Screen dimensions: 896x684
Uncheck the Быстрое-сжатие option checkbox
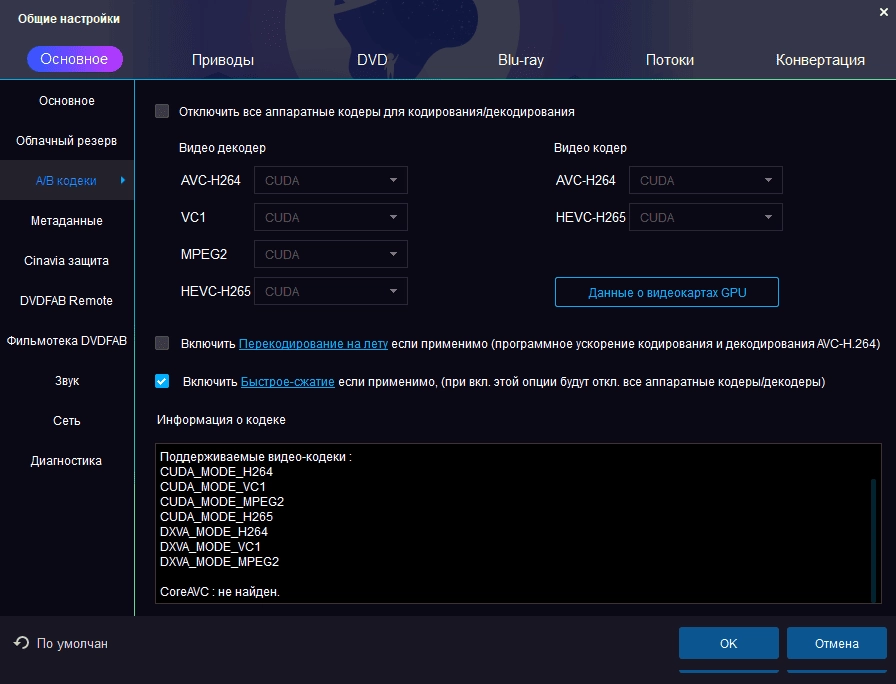pyautogui.click(x=162, y=381)
